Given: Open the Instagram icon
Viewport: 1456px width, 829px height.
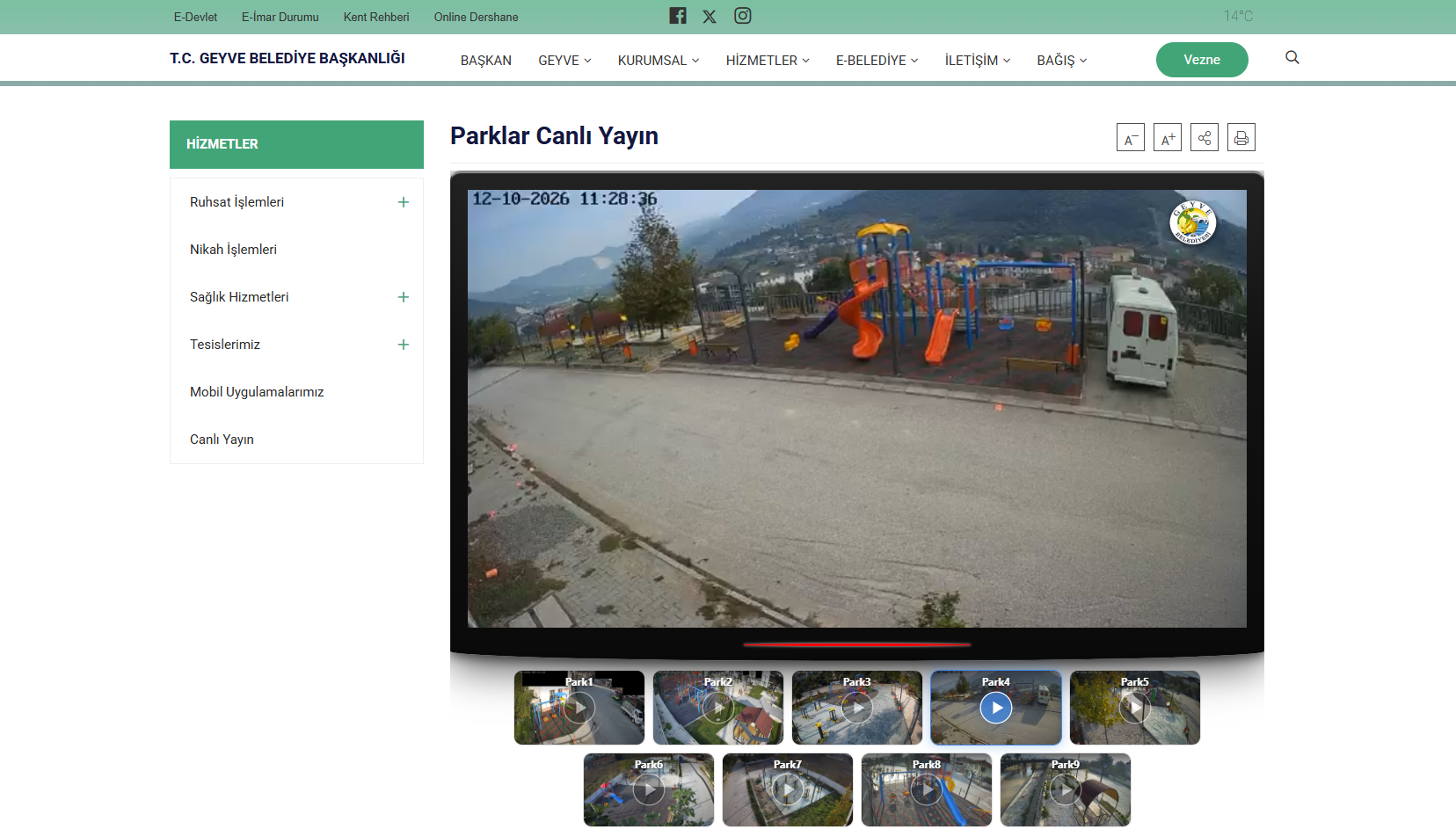Looking at the screenshot, I should pyautogui.click(x=743, y=16).
